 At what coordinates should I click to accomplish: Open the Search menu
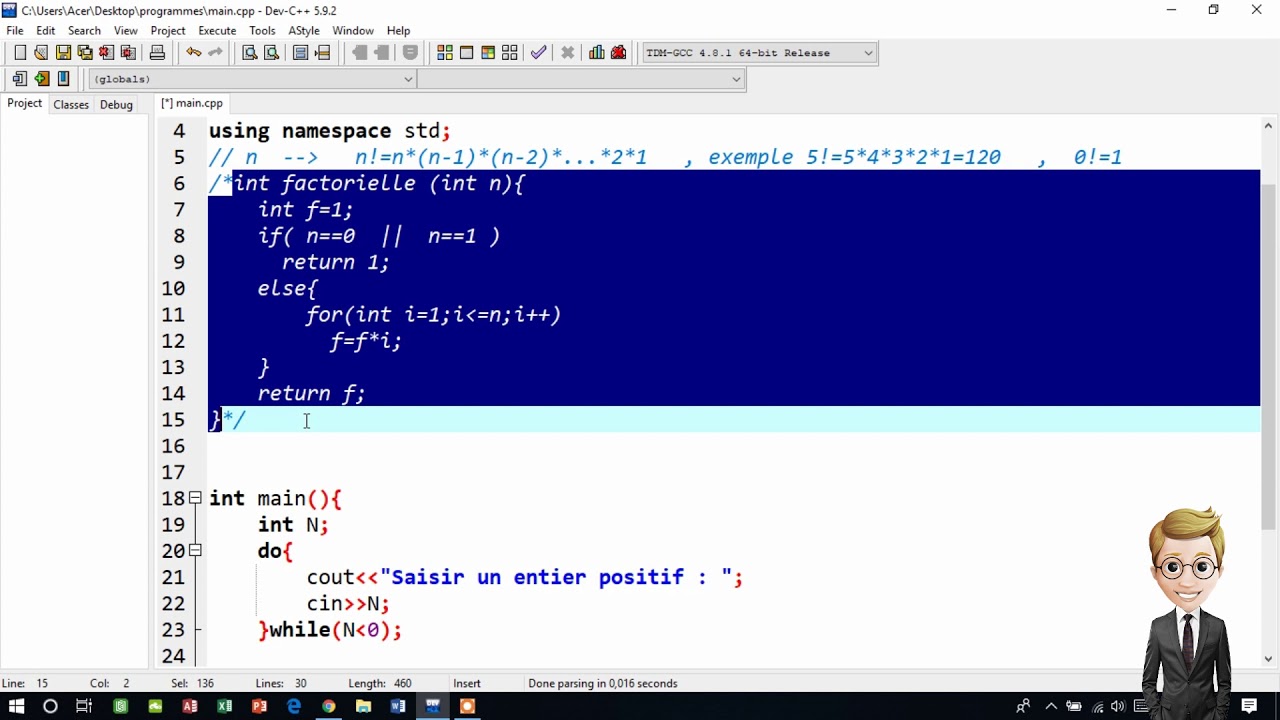click(84, 31)
